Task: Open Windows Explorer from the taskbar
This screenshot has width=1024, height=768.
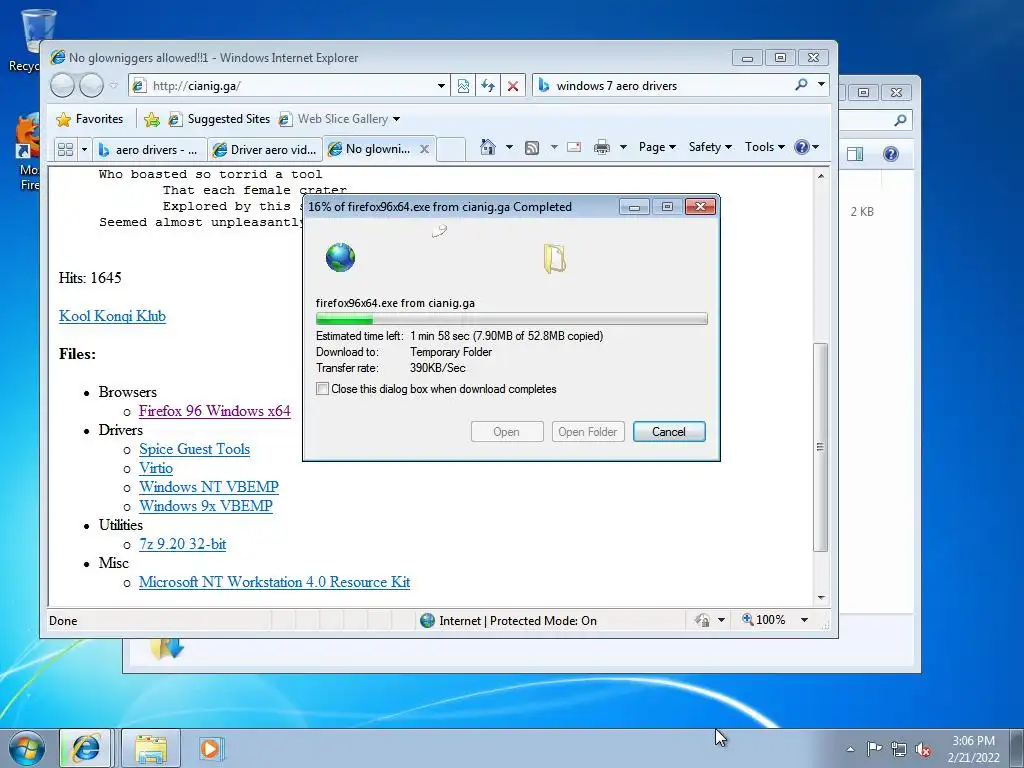Action: click(151, 748)
